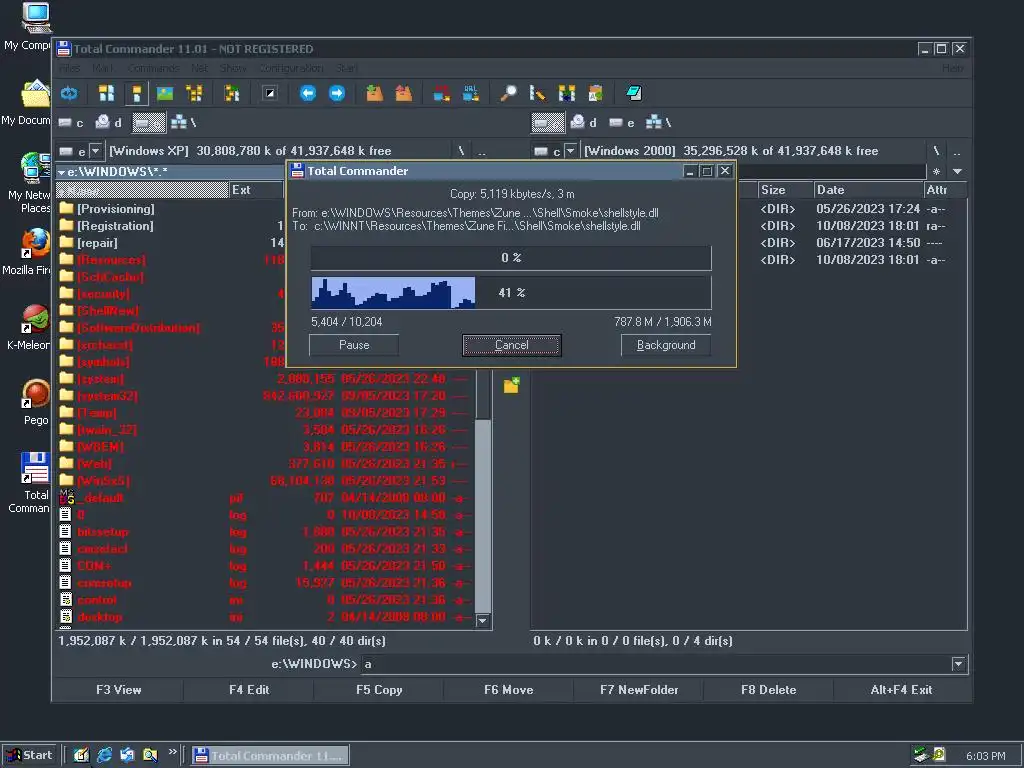Go forward with the blue right arrow
This screenshot has height=768, width=1024.
[336, 93]
